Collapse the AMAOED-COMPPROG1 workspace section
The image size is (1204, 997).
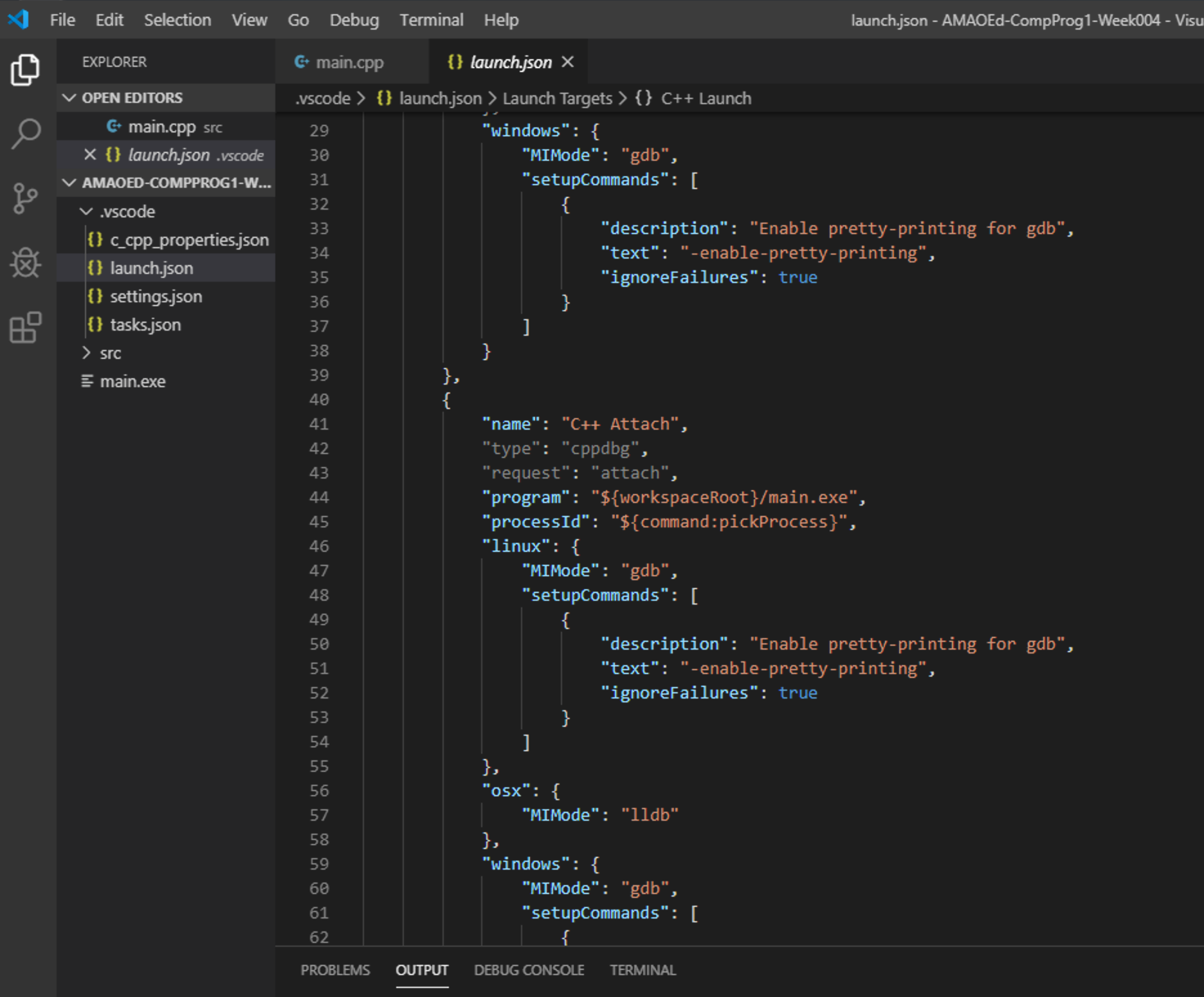69,183
